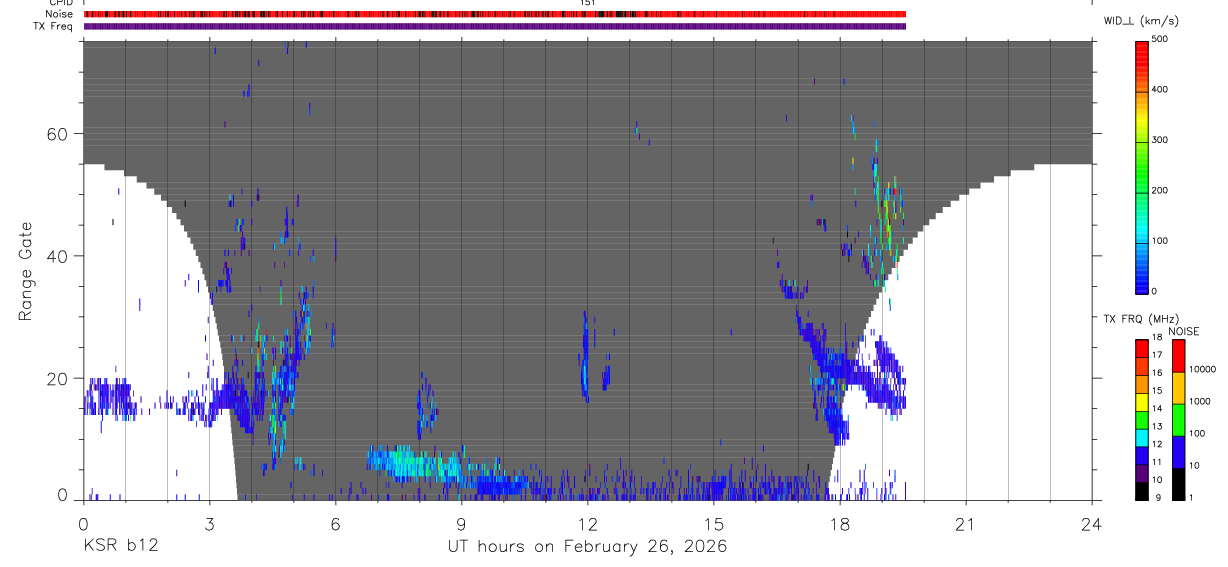Click the blue NOISE swatch between 10 and 100
The height and width of the screenshot is (567, 1228).
(1178, 451)
